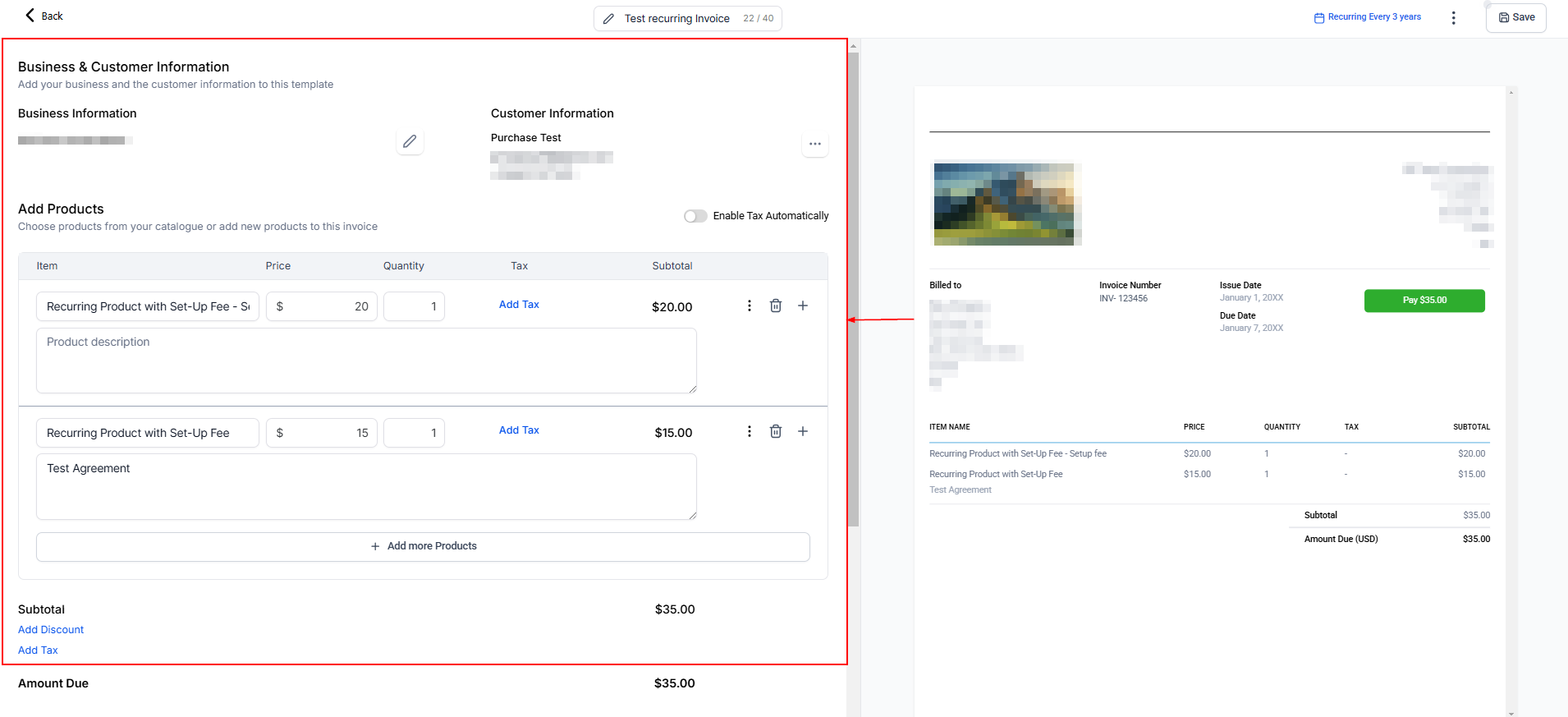Image resolution: width=1568 pixels, height=717 pixels.
Task: Edit the price field showing 15
Action: (322, 433)
